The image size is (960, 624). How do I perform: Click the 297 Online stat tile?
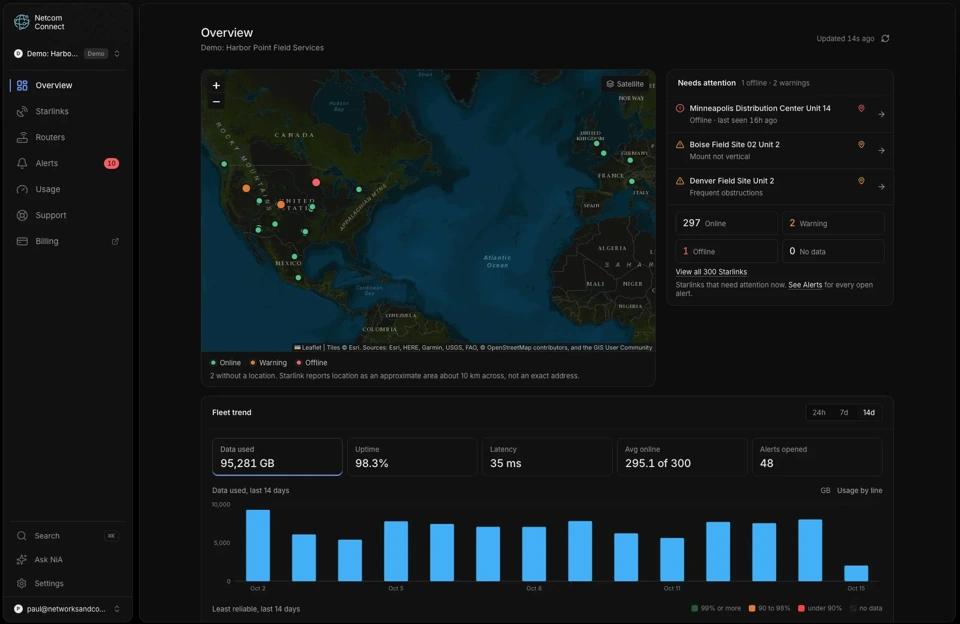point(726,224)
